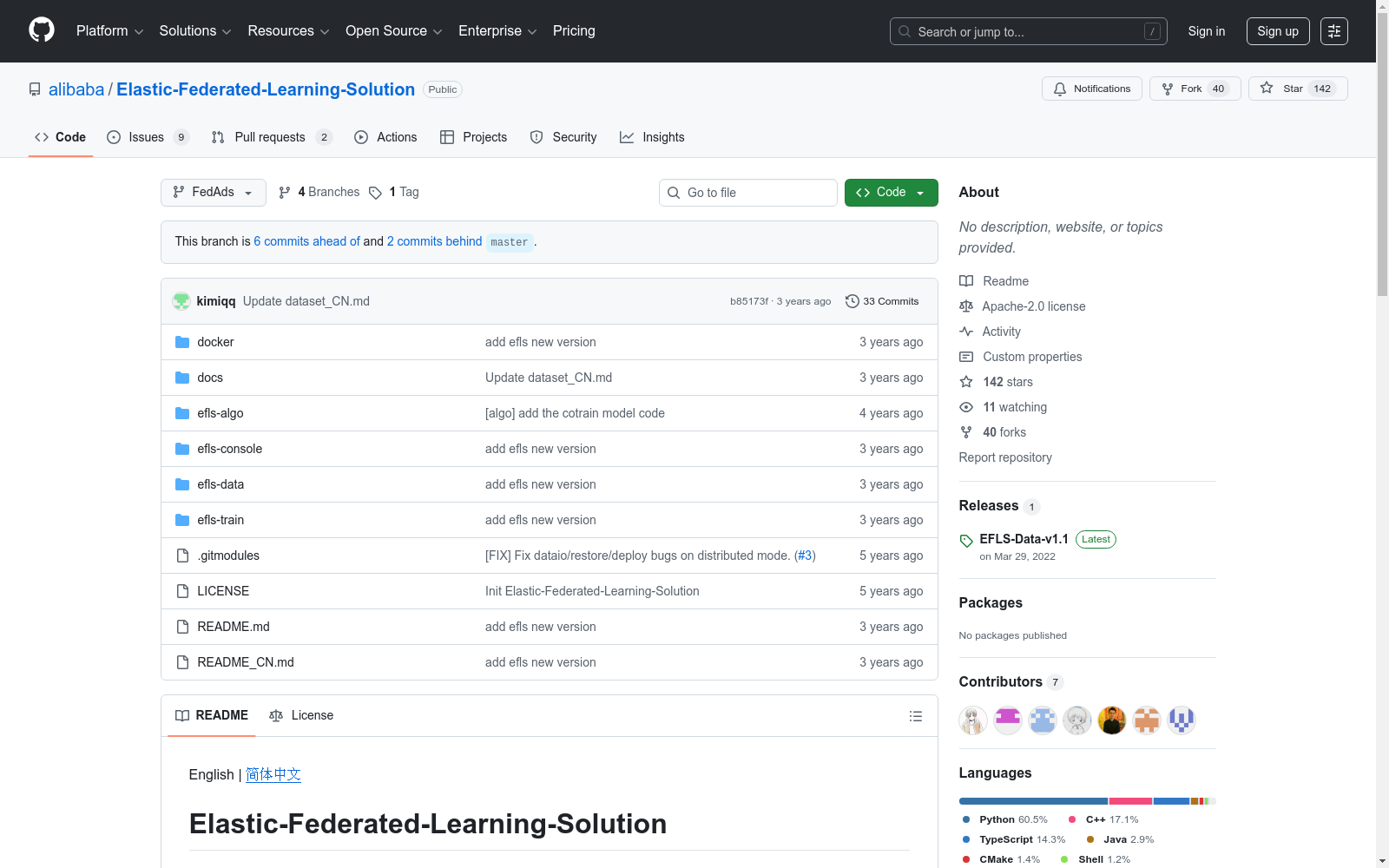
Task: Click the efls-algo folder icon
Action: click(182, 413)
